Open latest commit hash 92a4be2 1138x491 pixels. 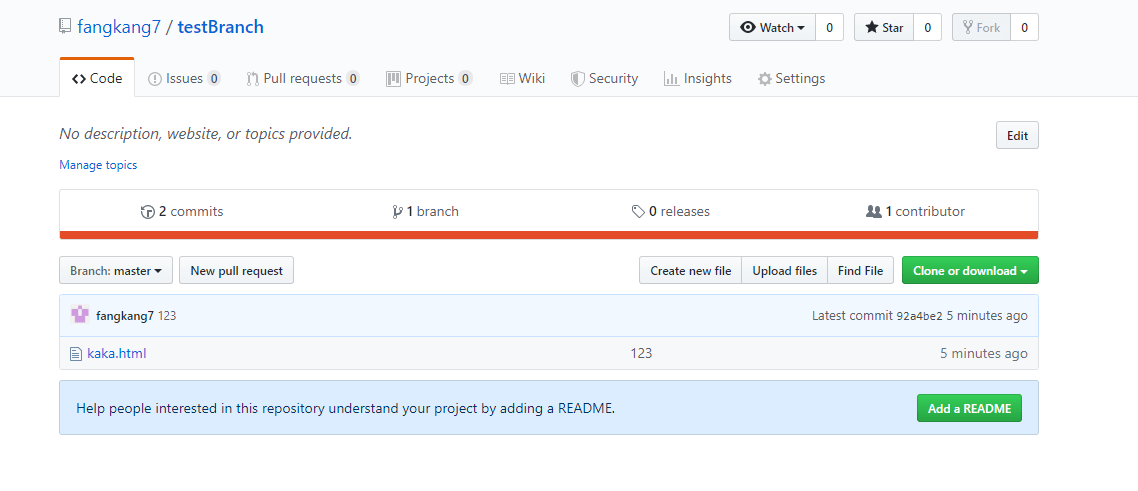click(x=919, y=316)
